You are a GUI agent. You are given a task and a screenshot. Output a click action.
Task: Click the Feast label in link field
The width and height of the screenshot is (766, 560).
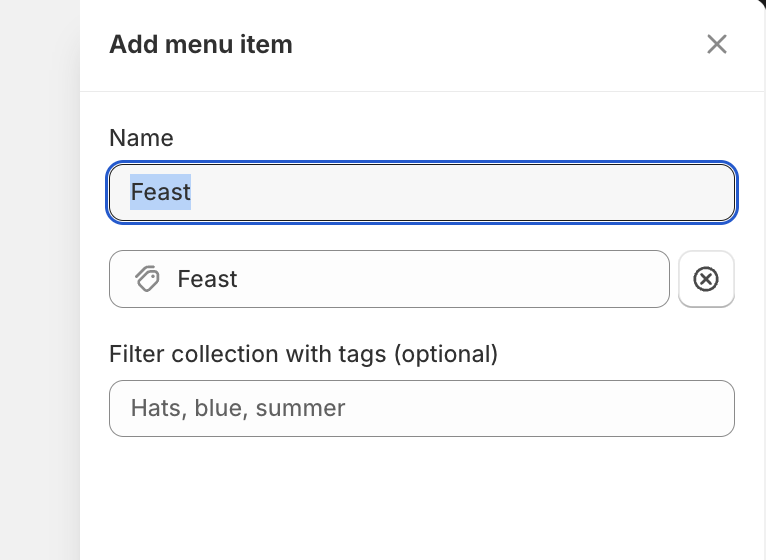[x=207, y=279]
